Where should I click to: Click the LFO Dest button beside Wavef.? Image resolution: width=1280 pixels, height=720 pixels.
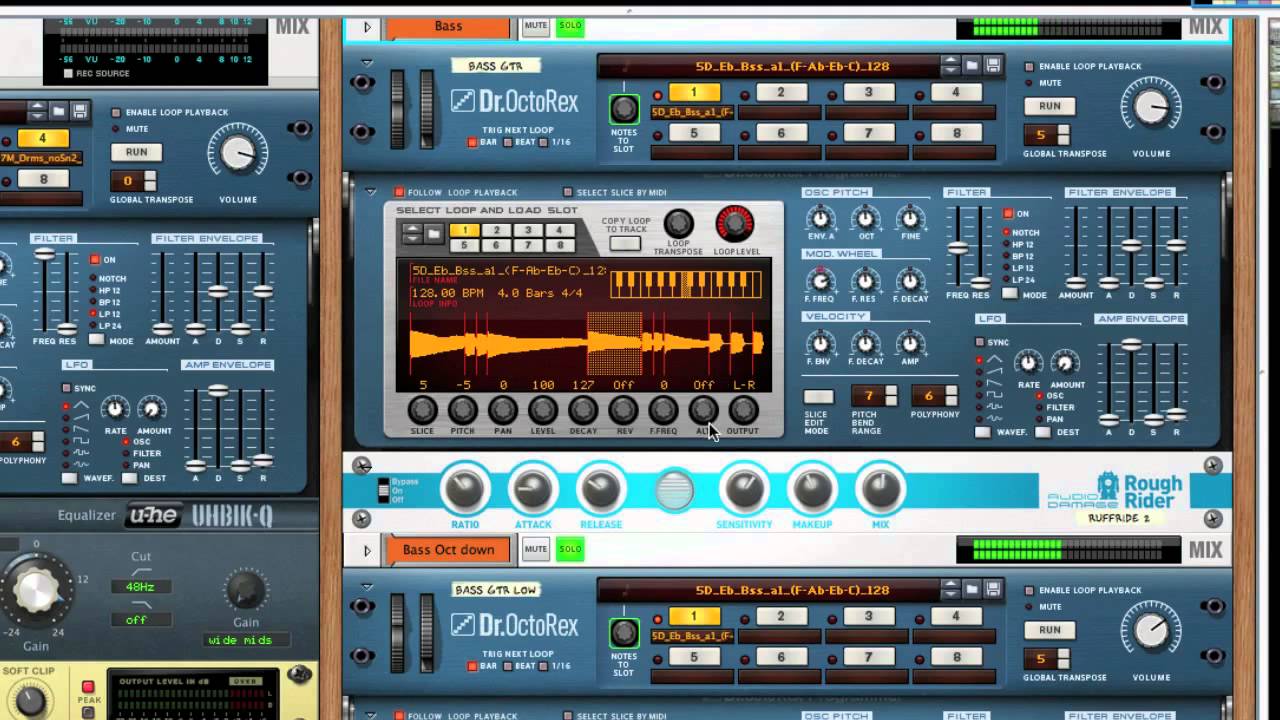(x=1043, y=432)
